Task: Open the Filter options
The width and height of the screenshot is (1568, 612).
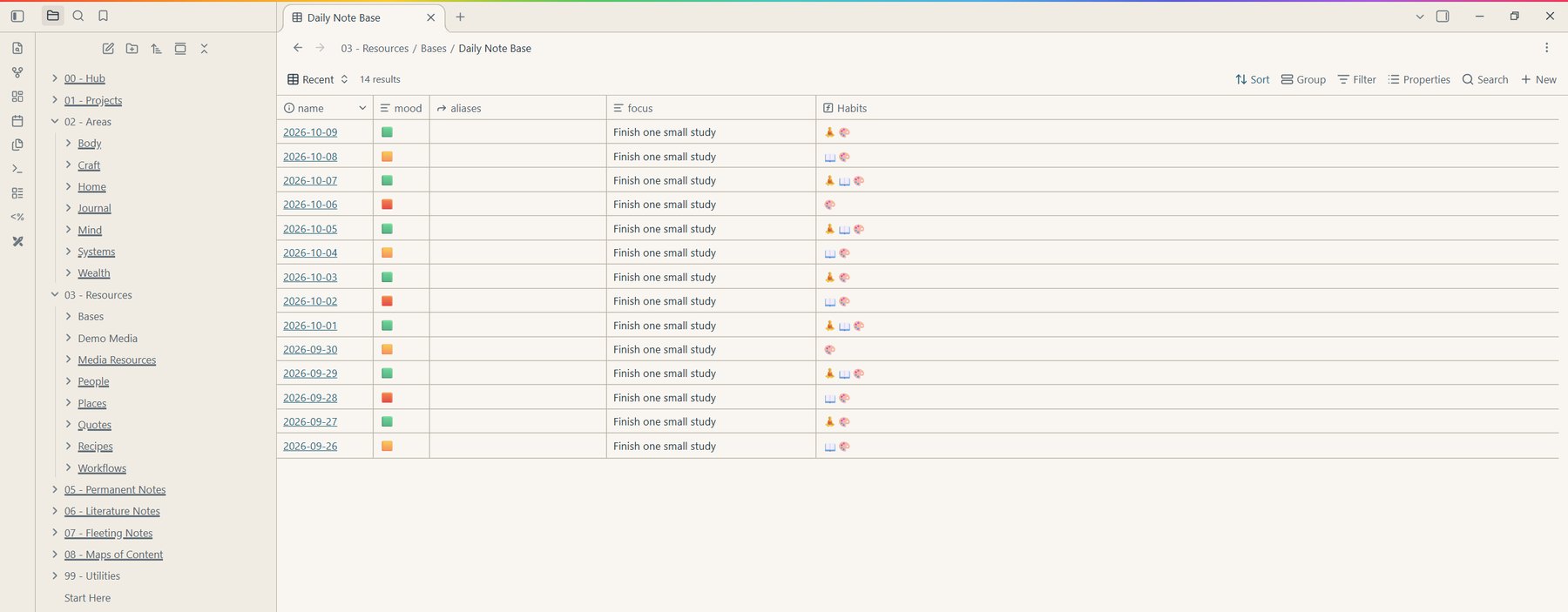Action: coord(1357,79)
